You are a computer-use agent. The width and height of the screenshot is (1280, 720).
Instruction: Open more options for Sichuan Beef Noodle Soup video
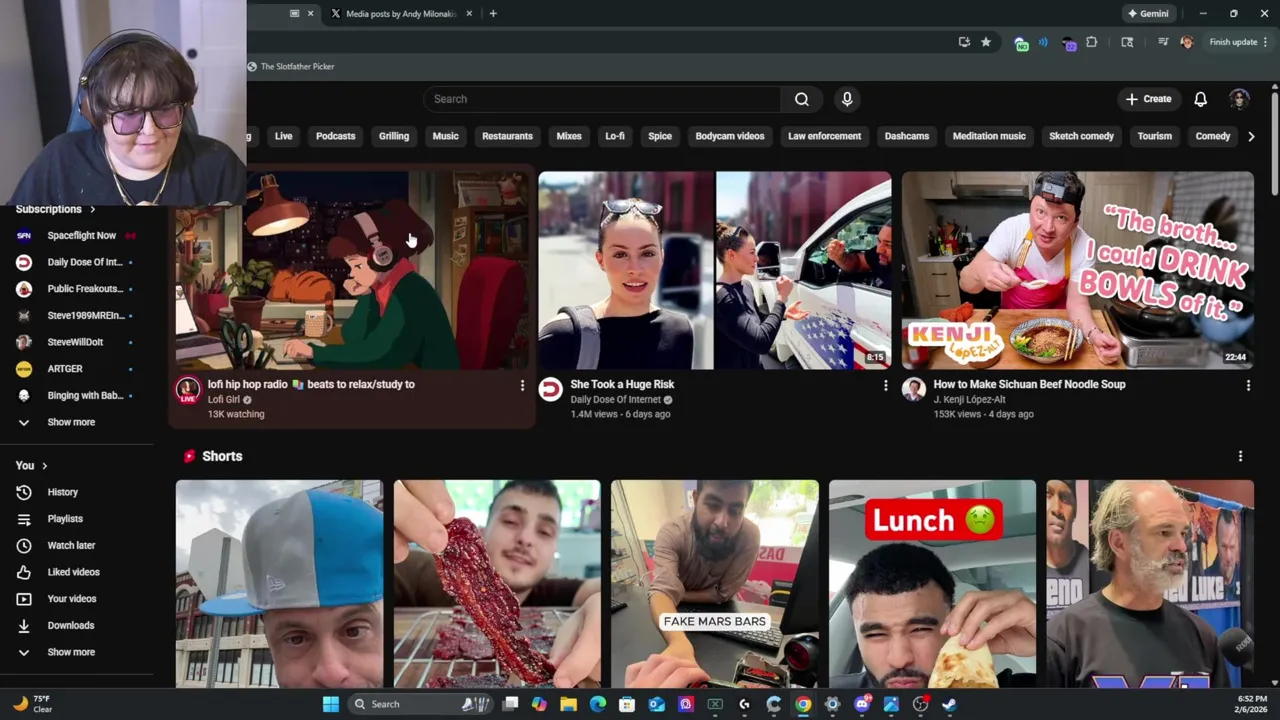click(x=1248, y=385)
